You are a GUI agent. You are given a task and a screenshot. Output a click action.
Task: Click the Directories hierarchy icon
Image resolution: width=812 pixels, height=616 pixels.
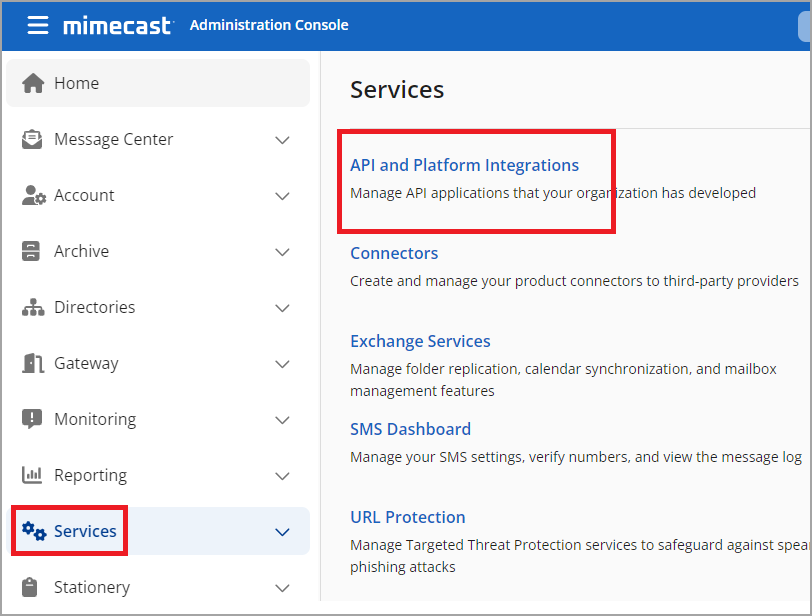coord(33,307)
